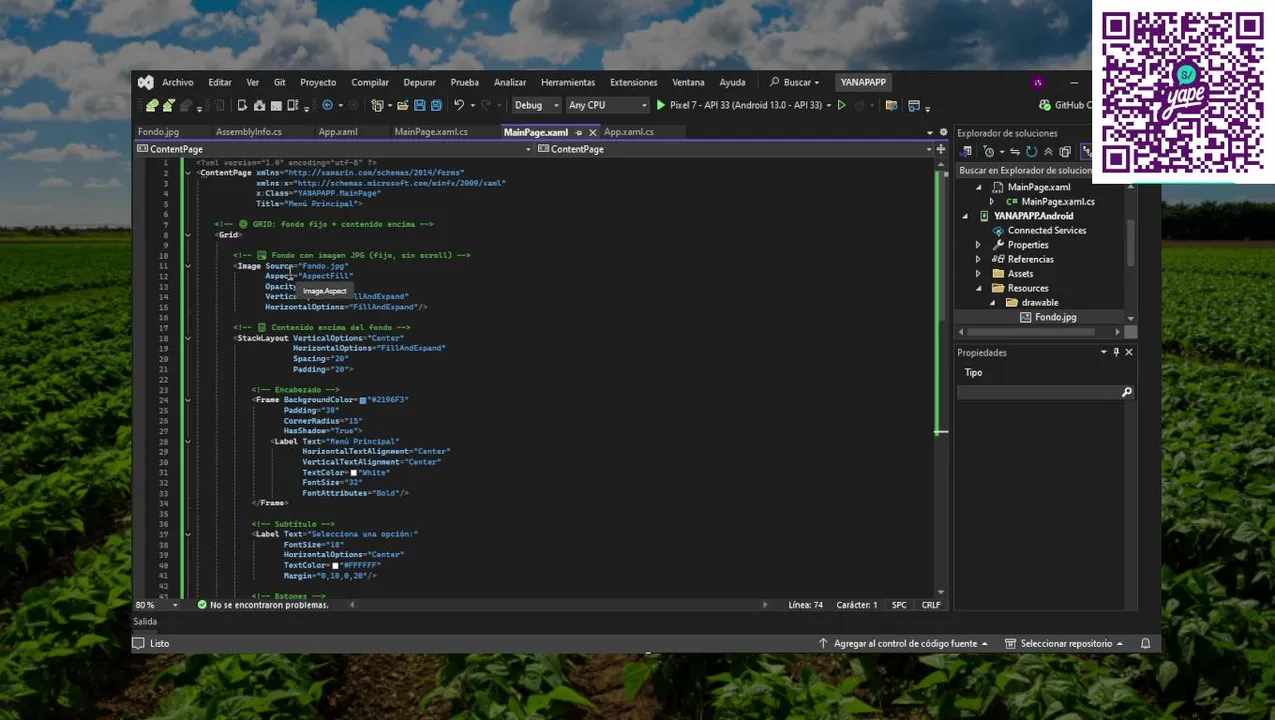Click Seleccionar repositorio button
Screen dimensions: 1275x720
click(1064, 644)
